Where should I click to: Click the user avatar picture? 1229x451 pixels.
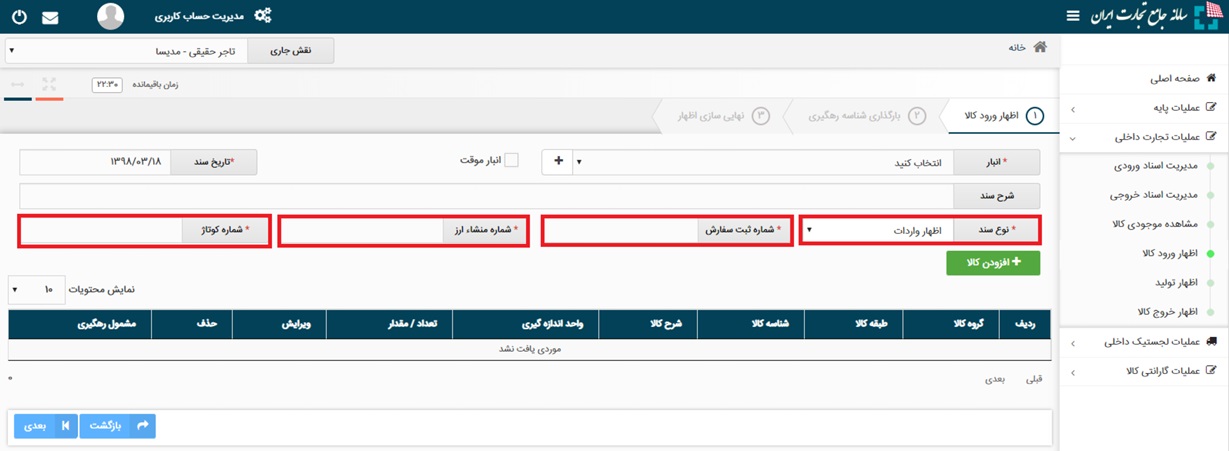(x=111, y=16)
